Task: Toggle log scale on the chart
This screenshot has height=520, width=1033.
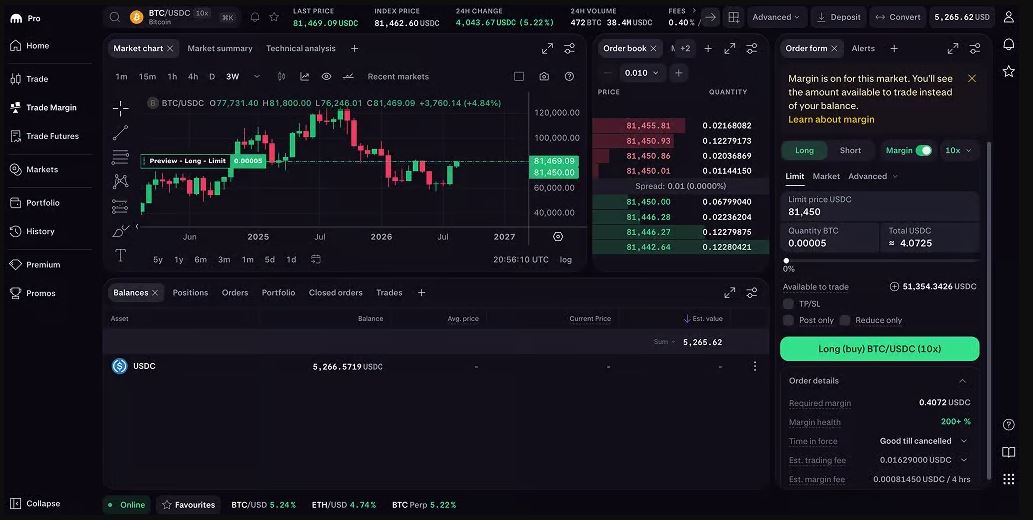Action: (566, 260)
